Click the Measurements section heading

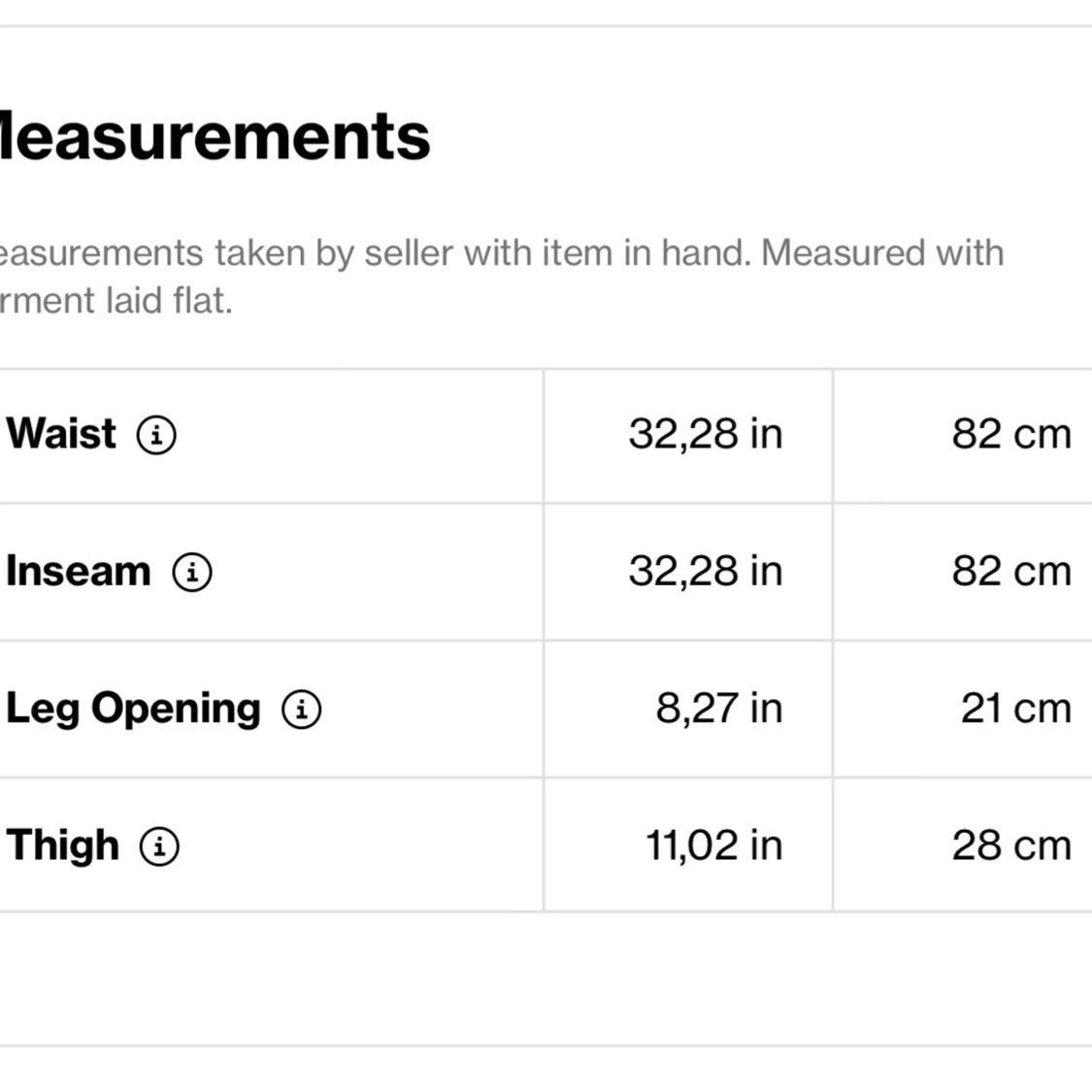(x=214, y=137)
